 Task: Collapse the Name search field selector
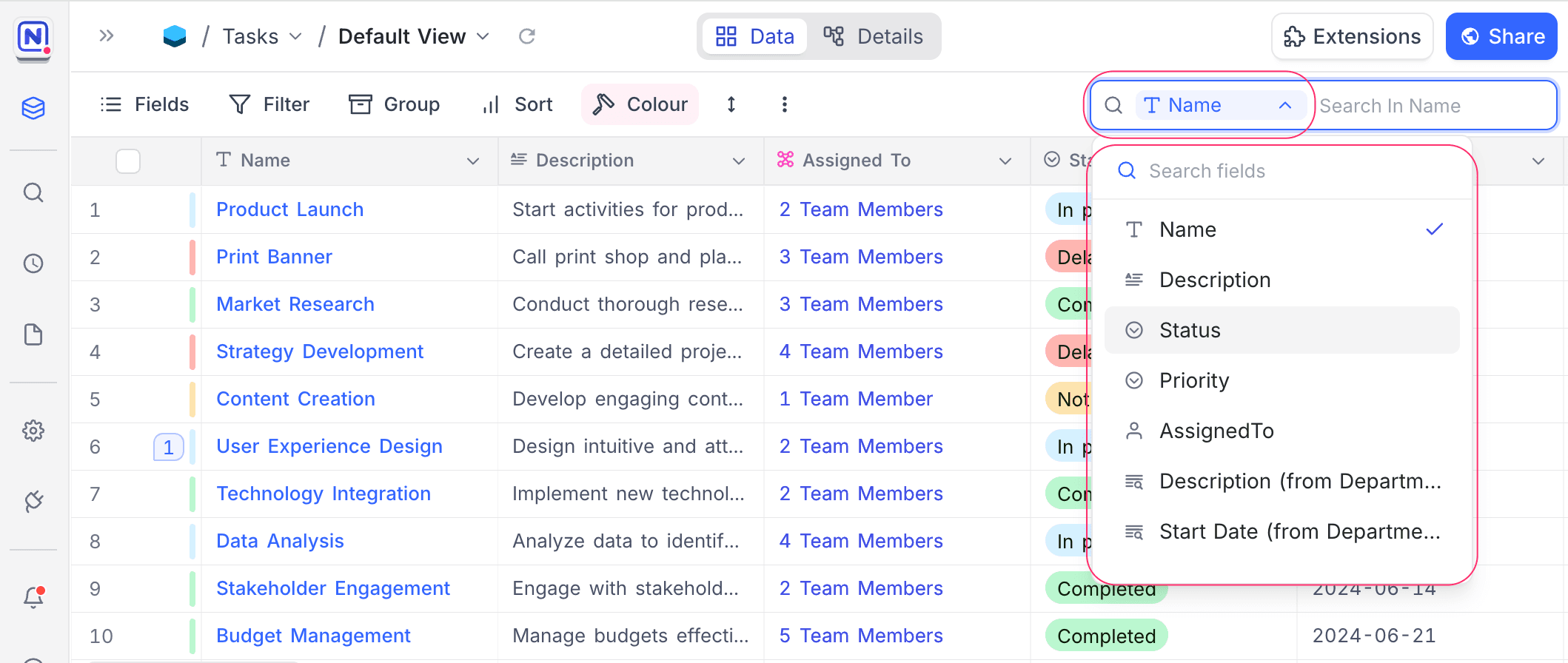(1284, 105)
